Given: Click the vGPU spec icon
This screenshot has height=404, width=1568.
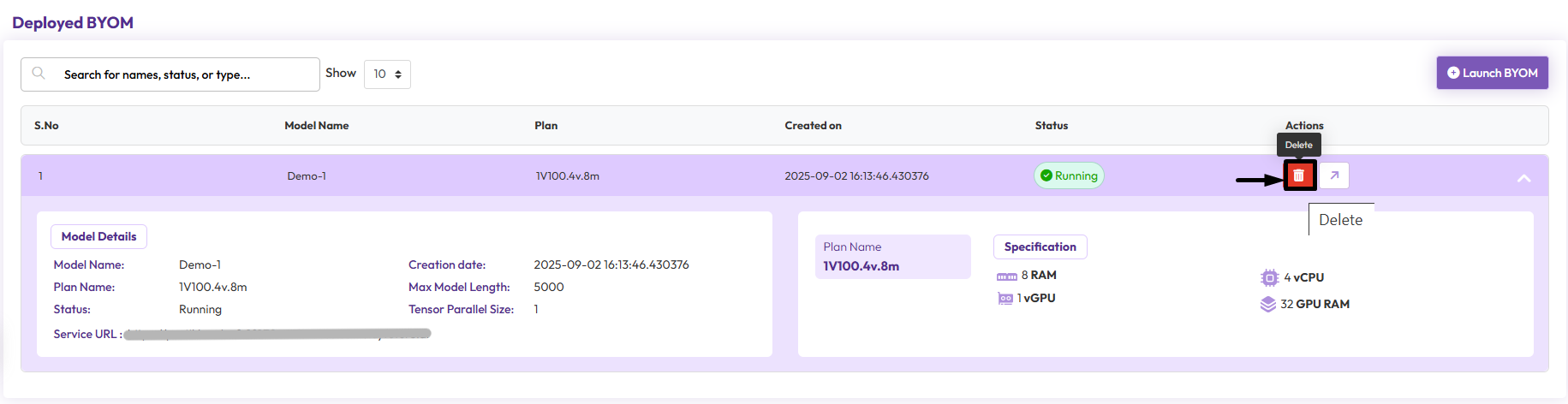Looking at the screenshot, I should pyautogui.click(x=1005, y=299).
